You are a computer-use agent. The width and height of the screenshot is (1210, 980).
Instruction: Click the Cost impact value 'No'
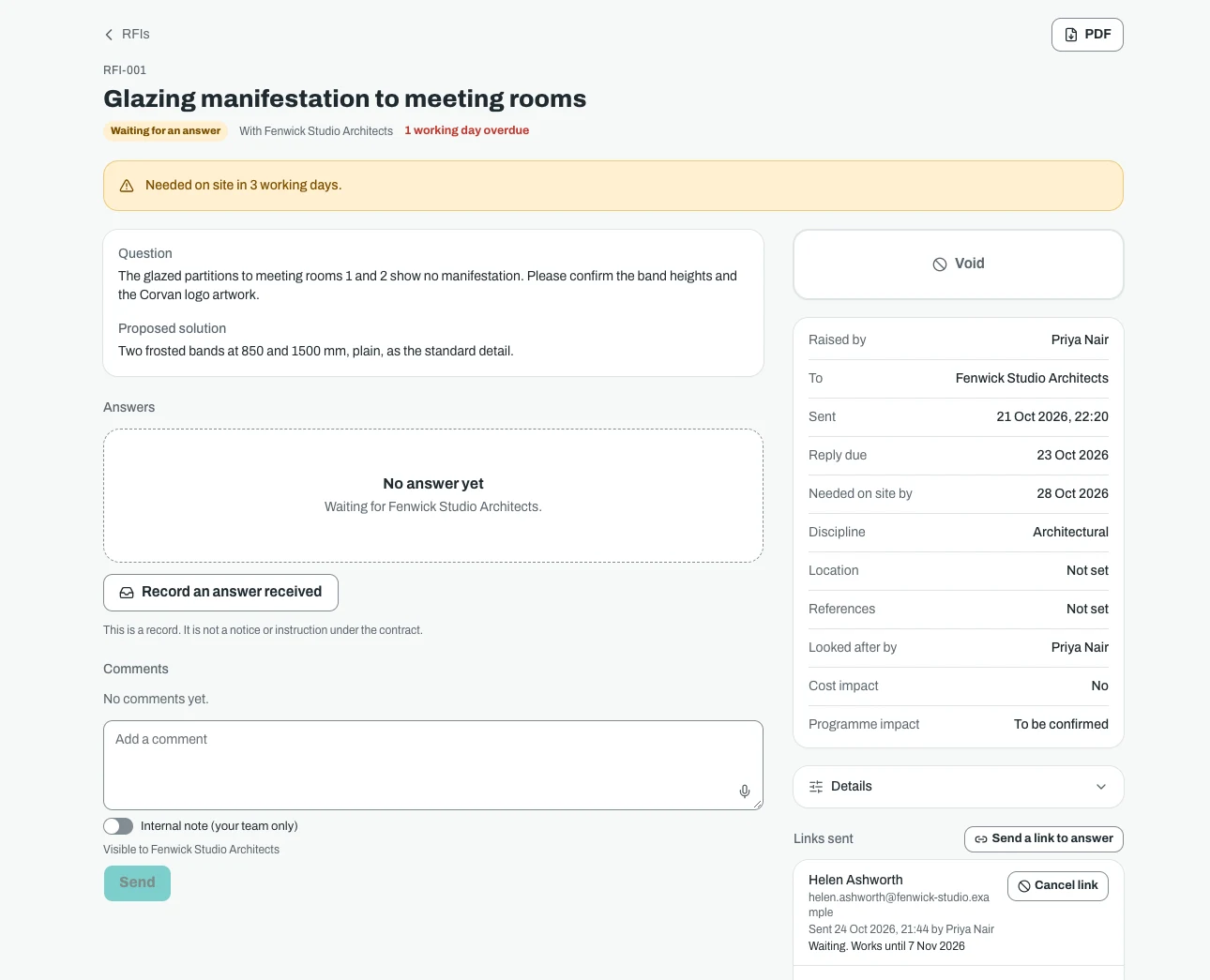click(1100, 686)
